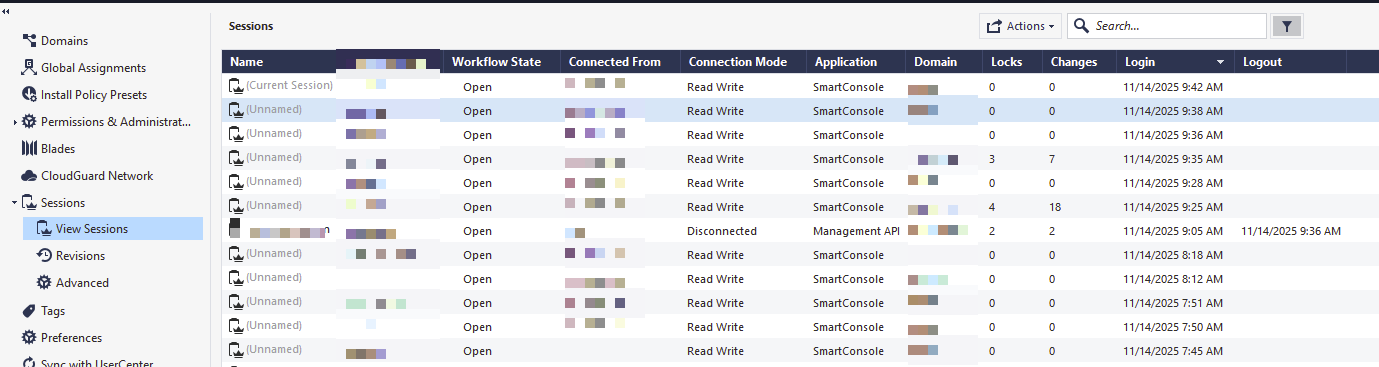Click the Permissions & Administrators gear icon
The height and width of the screenshot is (367, 1379).
pos(29,122)
